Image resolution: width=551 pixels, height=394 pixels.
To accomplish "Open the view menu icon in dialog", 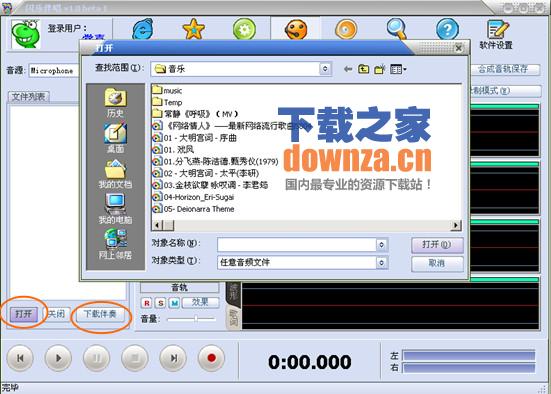I will [x=398, y=69].
